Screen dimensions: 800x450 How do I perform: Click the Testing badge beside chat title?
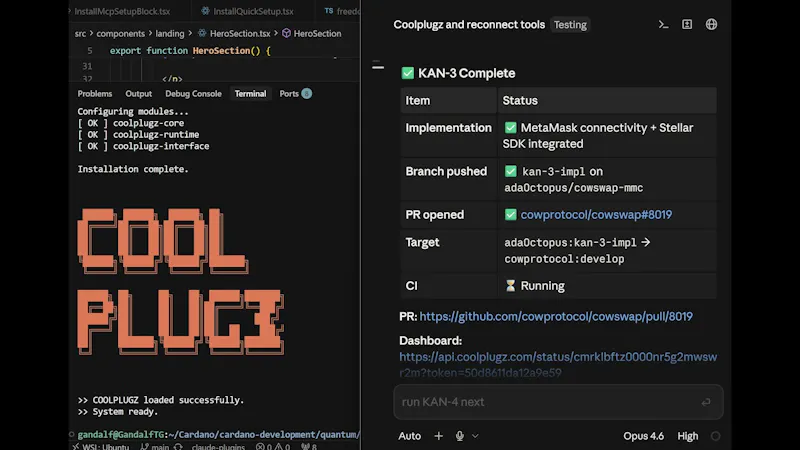tap(570, 24)
